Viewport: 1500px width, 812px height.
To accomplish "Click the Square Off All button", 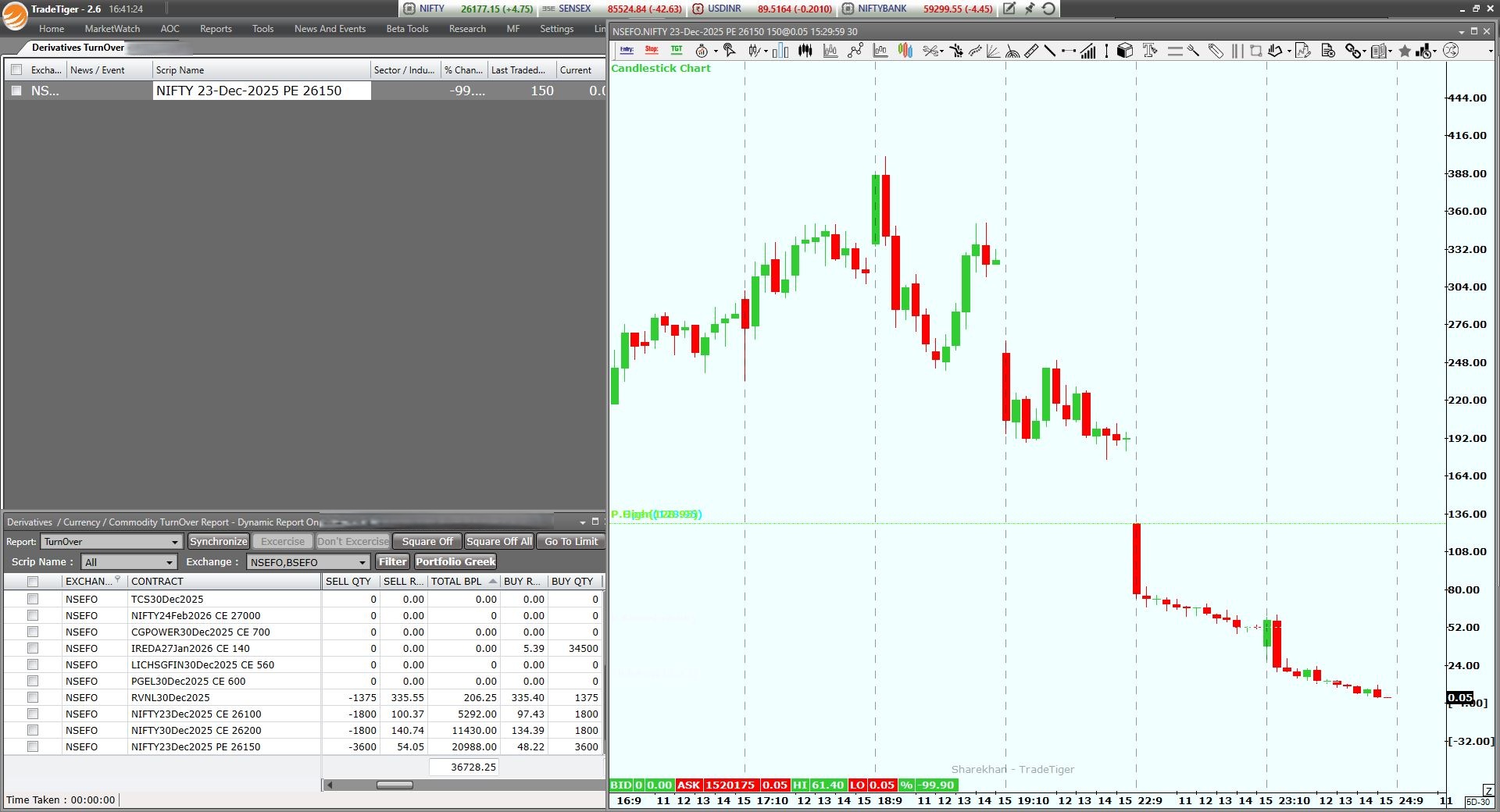I will (x=499, y=541).
